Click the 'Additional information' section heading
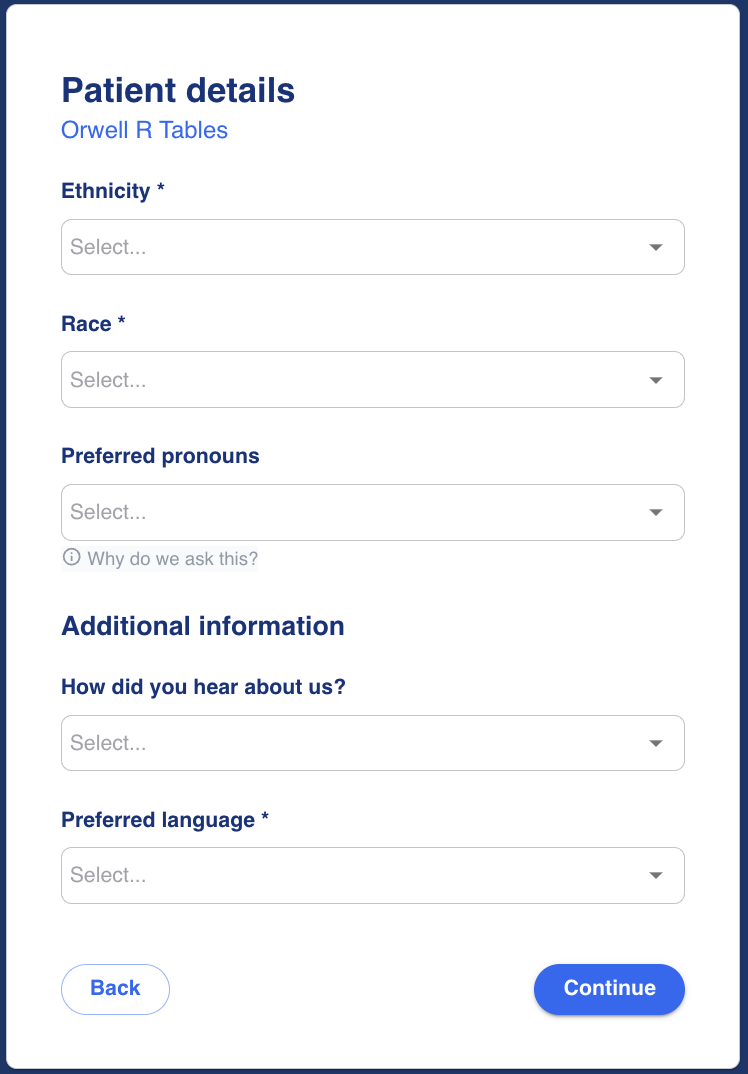The image size is (748, 1074). tap(203, 626)
